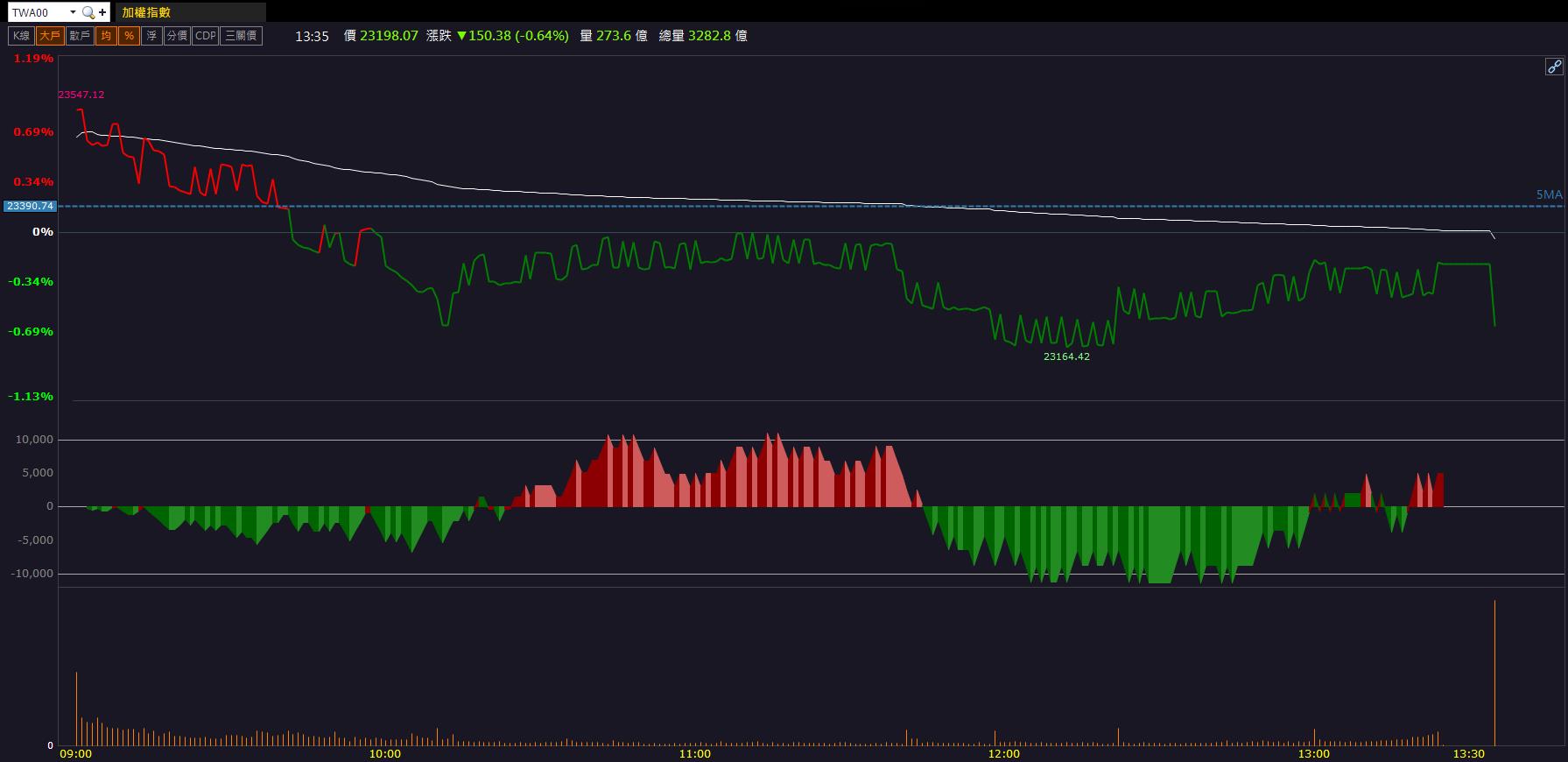Click the 23164.42 low price marker
1568x762 pixels.
(1066, 356)
